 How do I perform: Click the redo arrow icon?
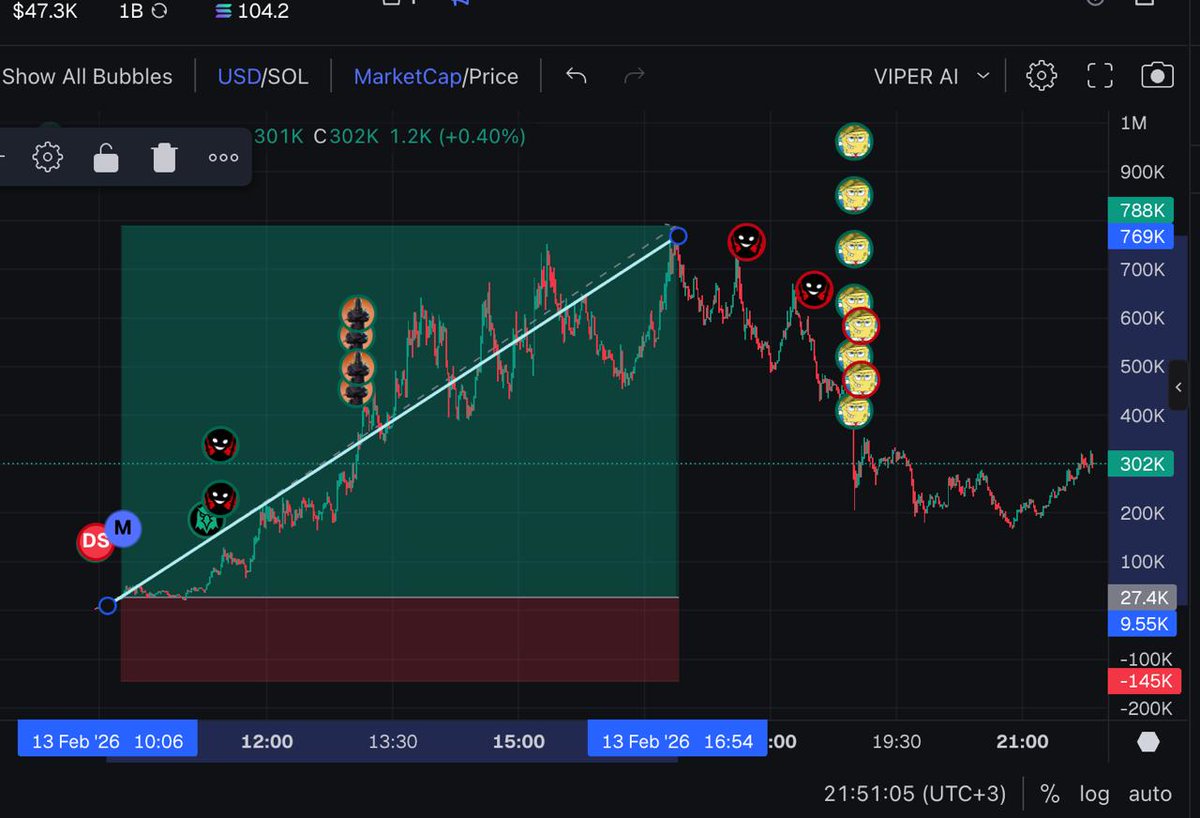click(x=634, y=76)
